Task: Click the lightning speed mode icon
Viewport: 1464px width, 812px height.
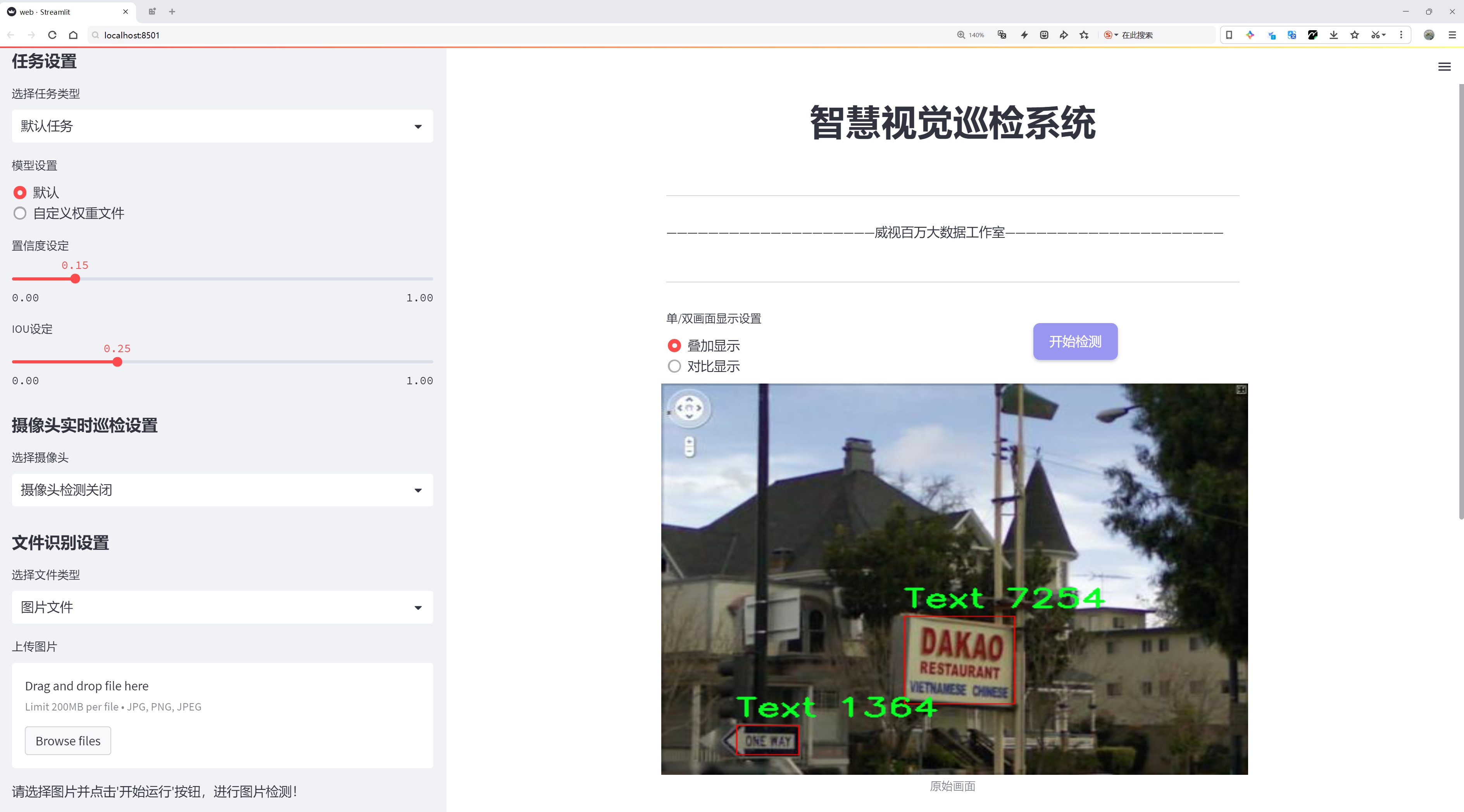Action: coord(1024,34)
